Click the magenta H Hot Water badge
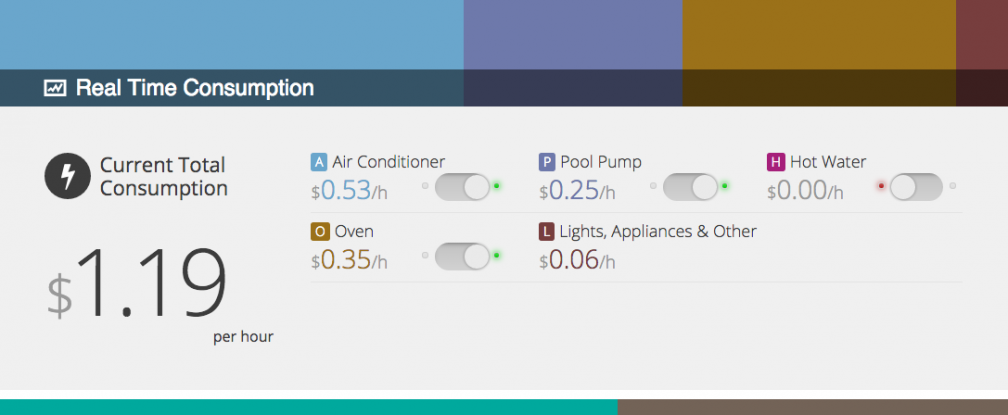Image resolution: width=1008 pixels, height=415 pixels. point(776,162)
